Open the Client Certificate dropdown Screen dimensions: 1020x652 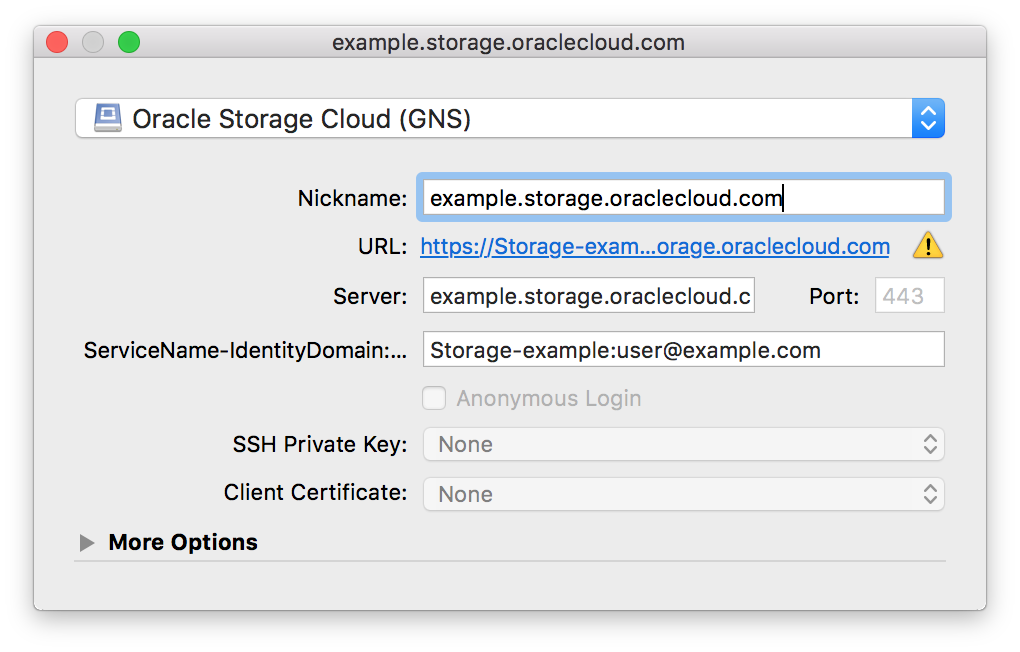(684, 494)
